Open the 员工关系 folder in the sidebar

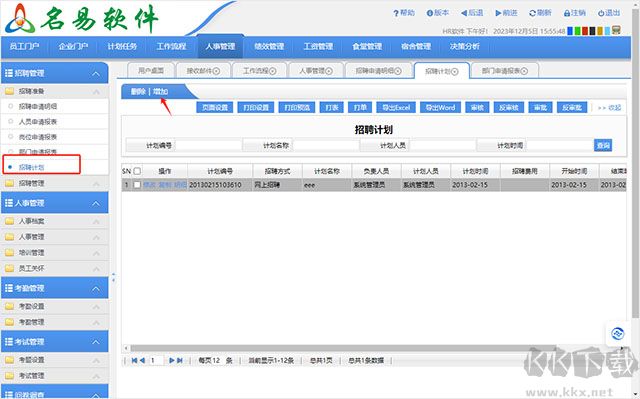point(55,268)
